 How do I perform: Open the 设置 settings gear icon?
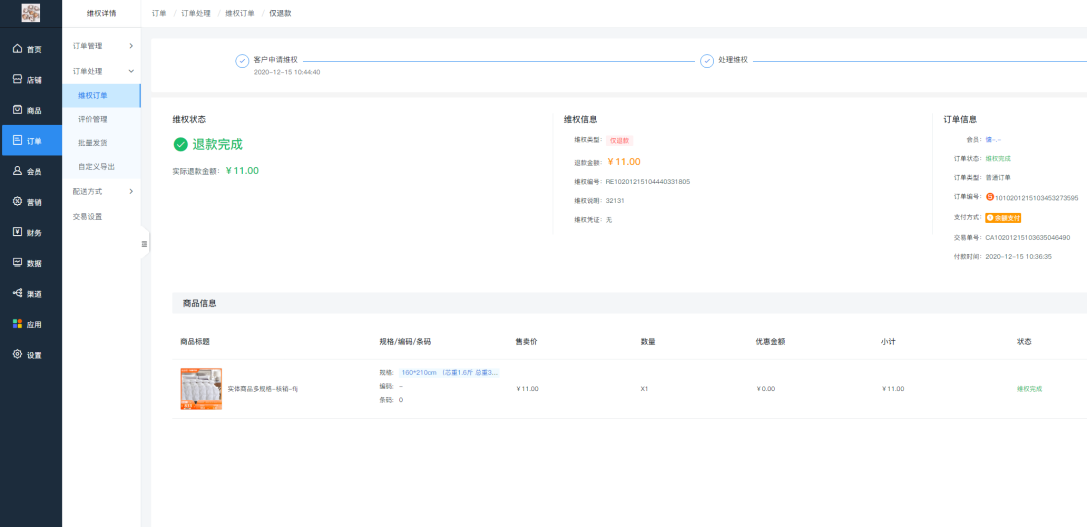pyautogui.click(x=17, y=355)
